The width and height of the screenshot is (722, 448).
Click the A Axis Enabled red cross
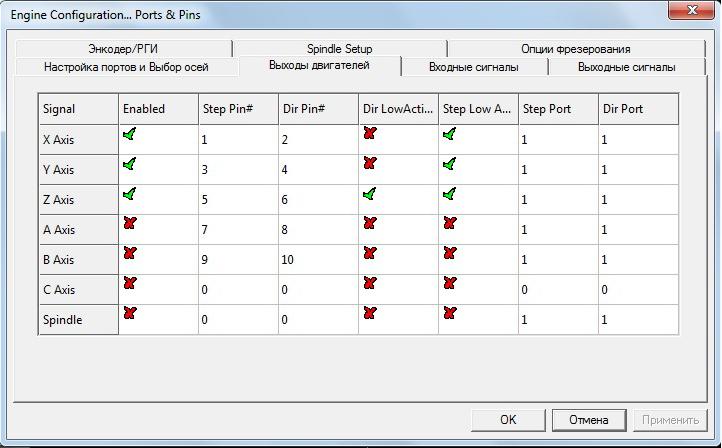coord(130,223)
